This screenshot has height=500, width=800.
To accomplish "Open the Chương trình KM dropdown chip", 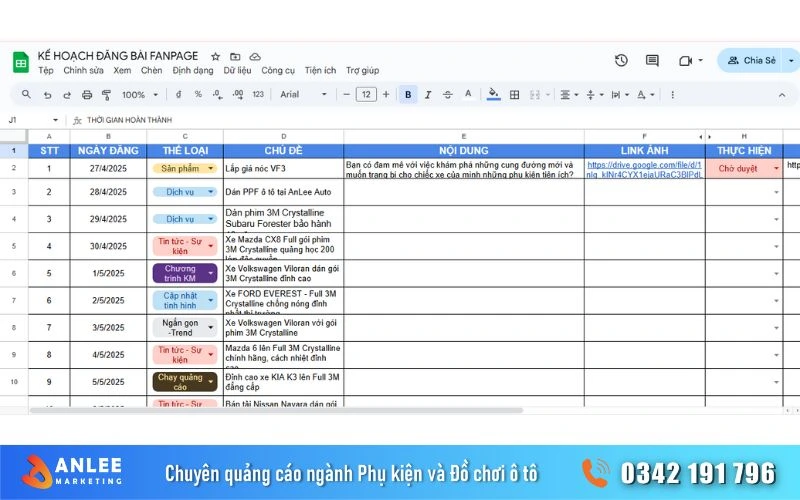I will [185, 273].
